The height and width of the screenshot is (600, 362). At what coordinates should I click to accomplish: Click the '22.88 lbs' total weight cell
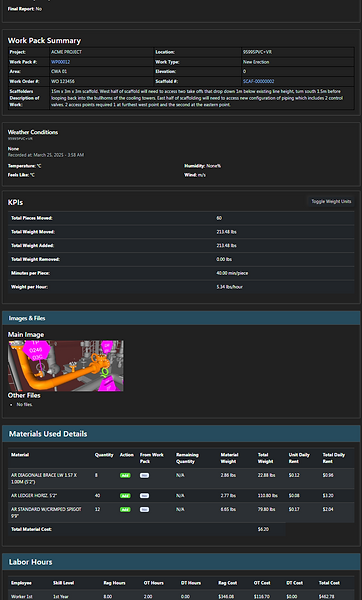pyautogui.click(x=266, y=475)
